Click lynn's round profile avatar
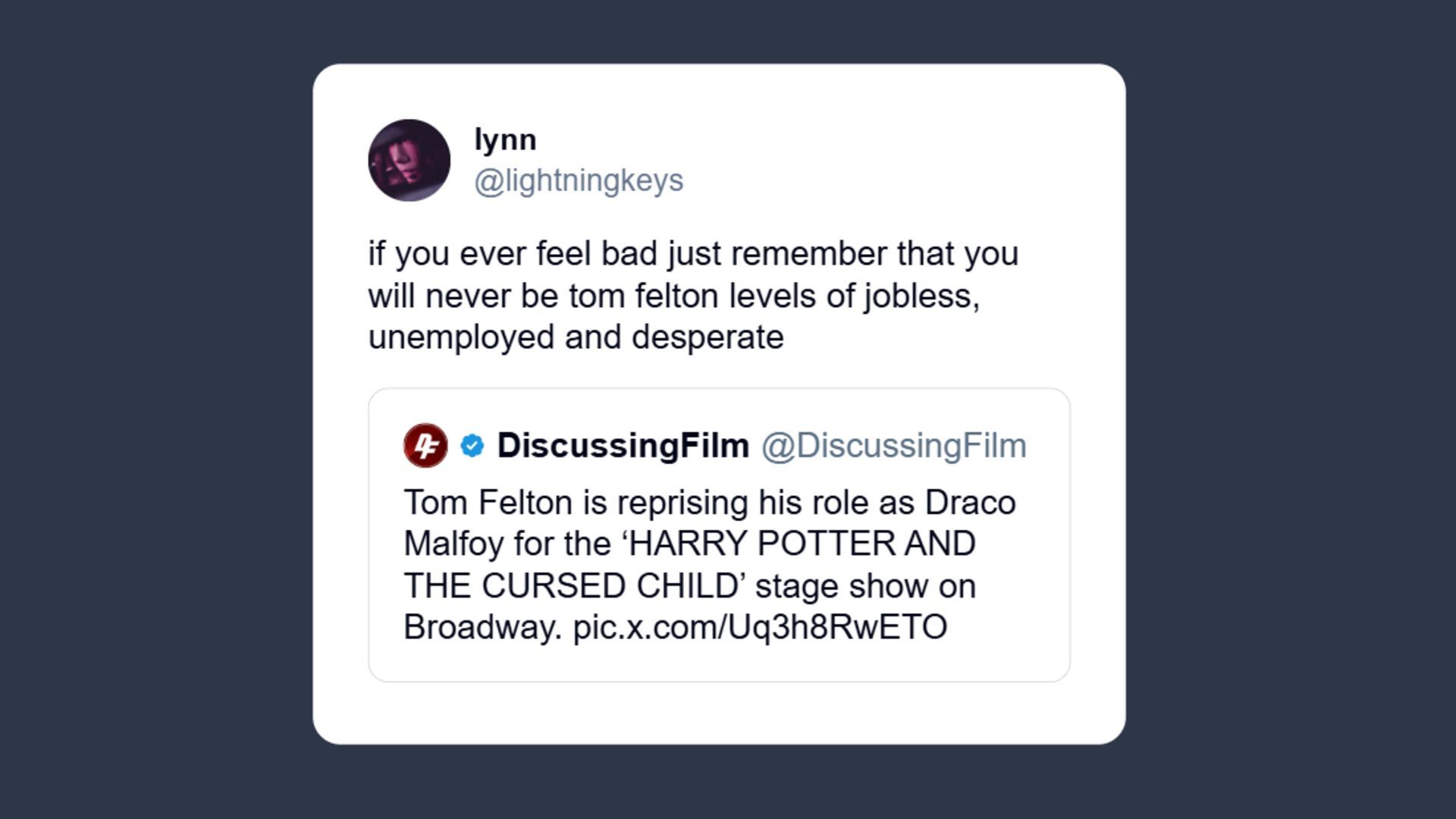 [409, 161]
